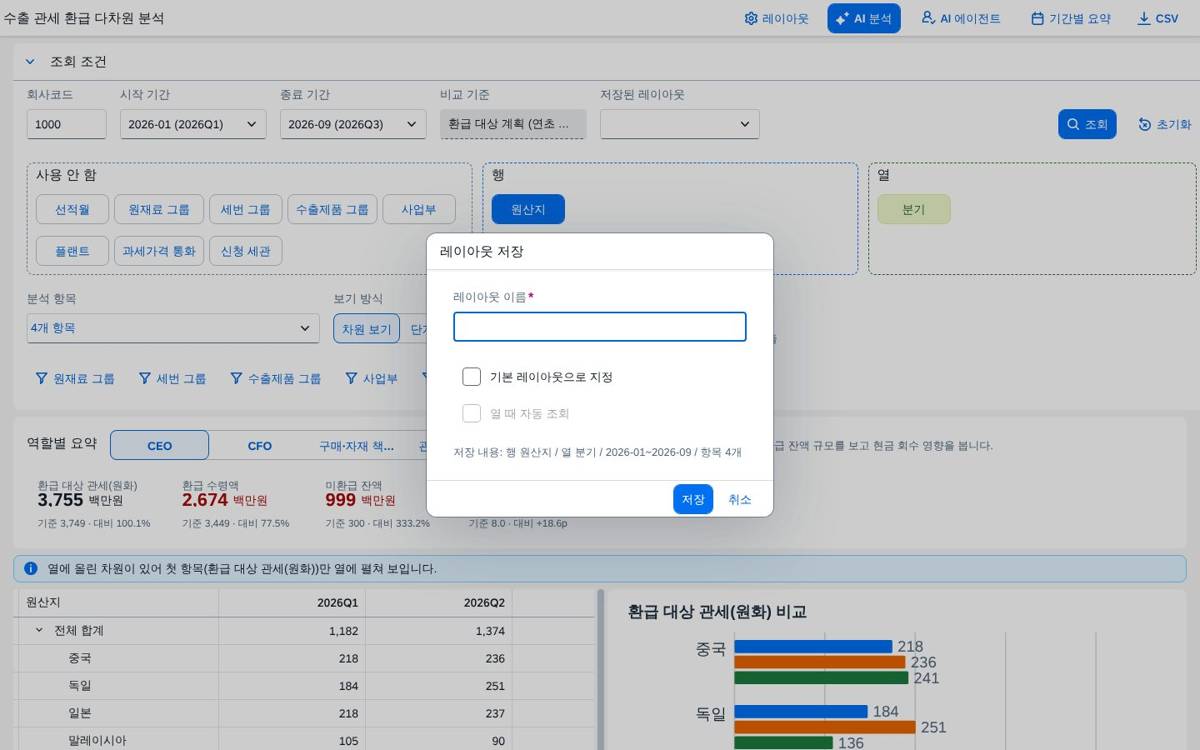Open the 기간별 요약 calendar button
Image resolution: width=1200 pixels, height=750 pixels.
1070,18
